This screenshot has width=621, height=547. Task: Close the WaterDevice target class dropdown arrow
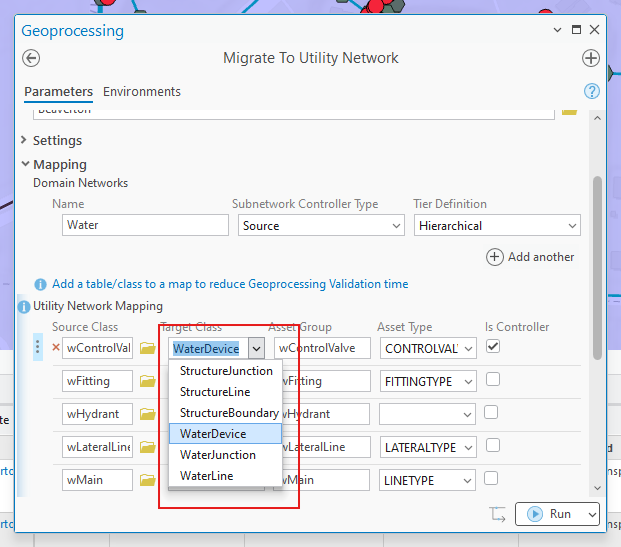pyautogui.click(x=256, y=349)
